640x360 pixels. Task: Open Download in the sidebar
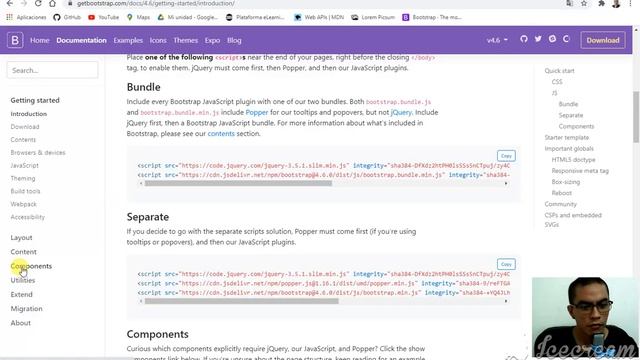point(25,127)
